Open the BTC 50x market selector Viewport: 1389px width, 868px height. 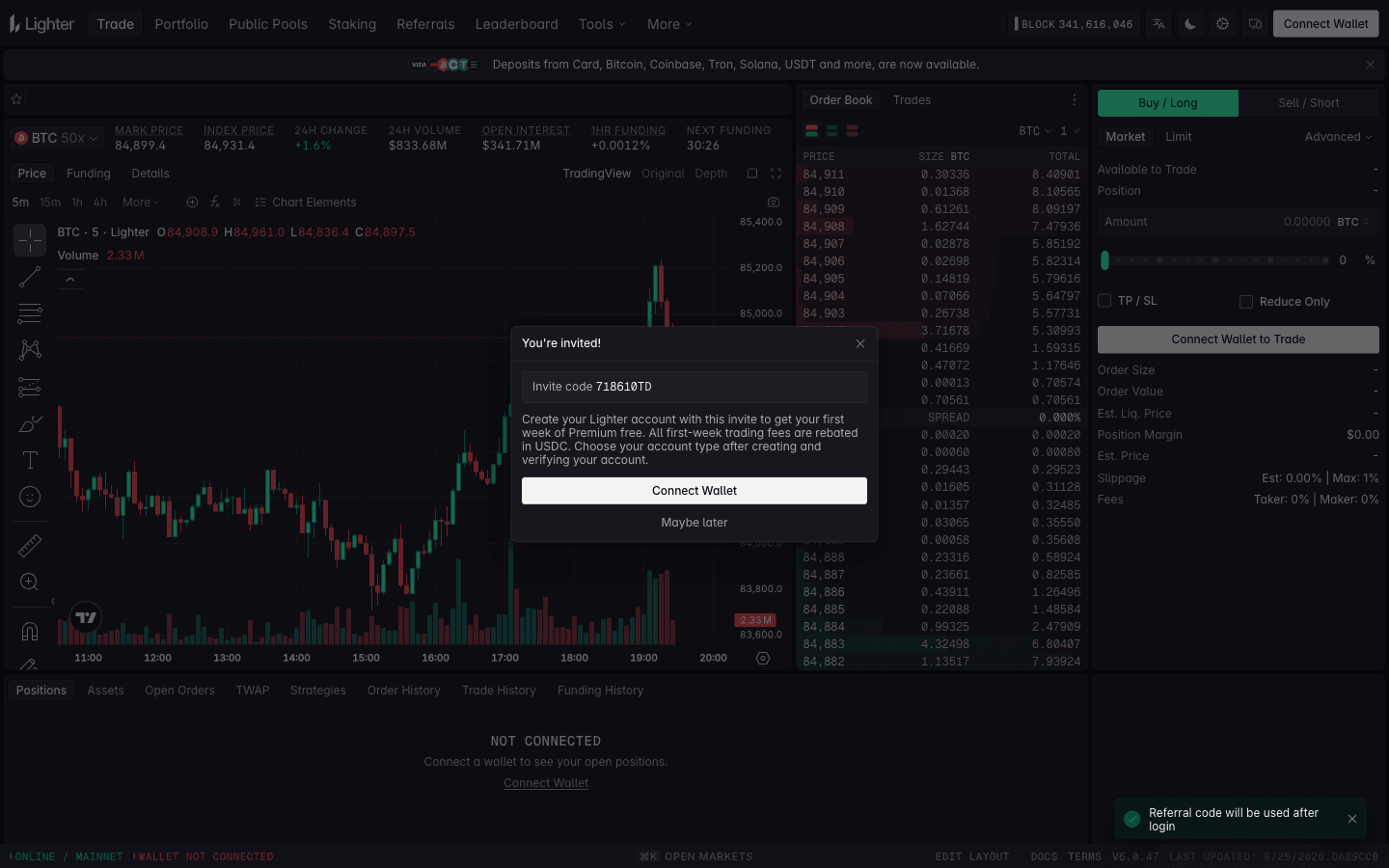point(56,138)
